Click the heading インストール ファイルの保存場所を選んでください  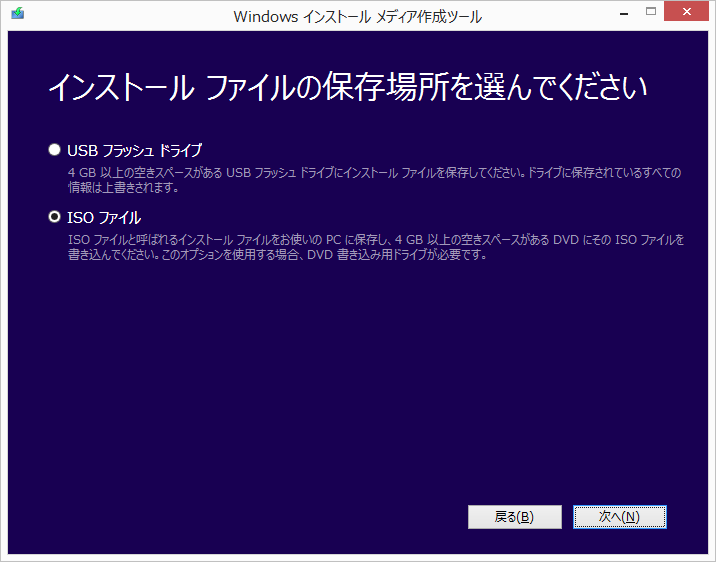348,87
